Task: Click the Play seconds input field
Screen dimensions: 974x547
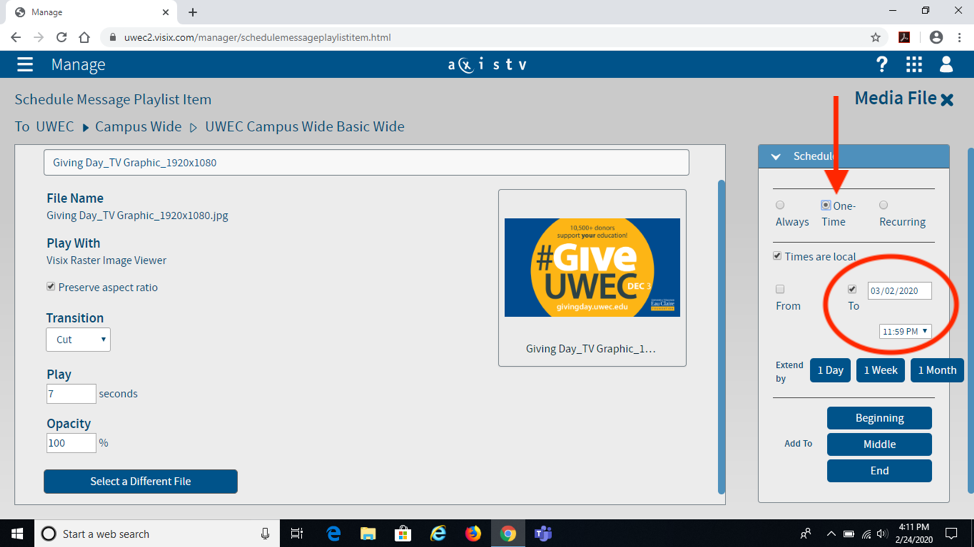Action: point(71,394)
